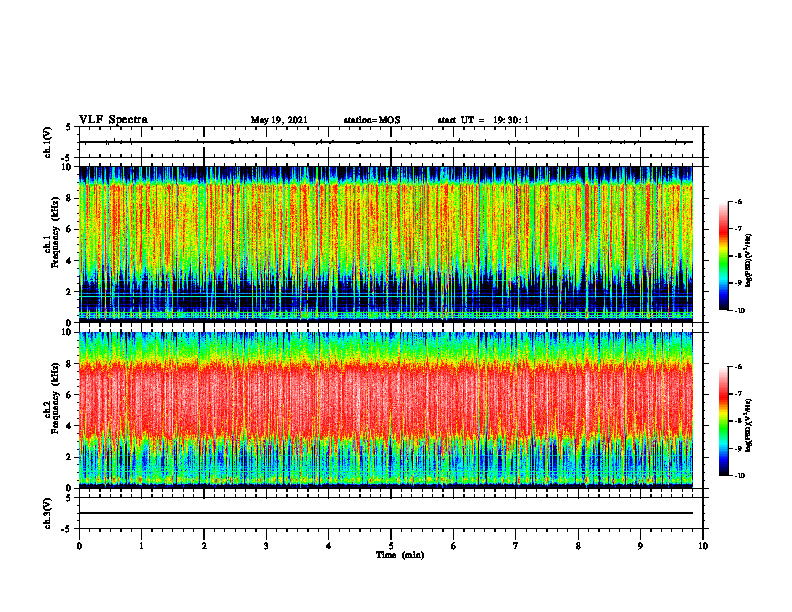This screenshot has height=612, width=792.
Task: Click ch.1 frequency tick label "4"
Action: tap(70, 261)
